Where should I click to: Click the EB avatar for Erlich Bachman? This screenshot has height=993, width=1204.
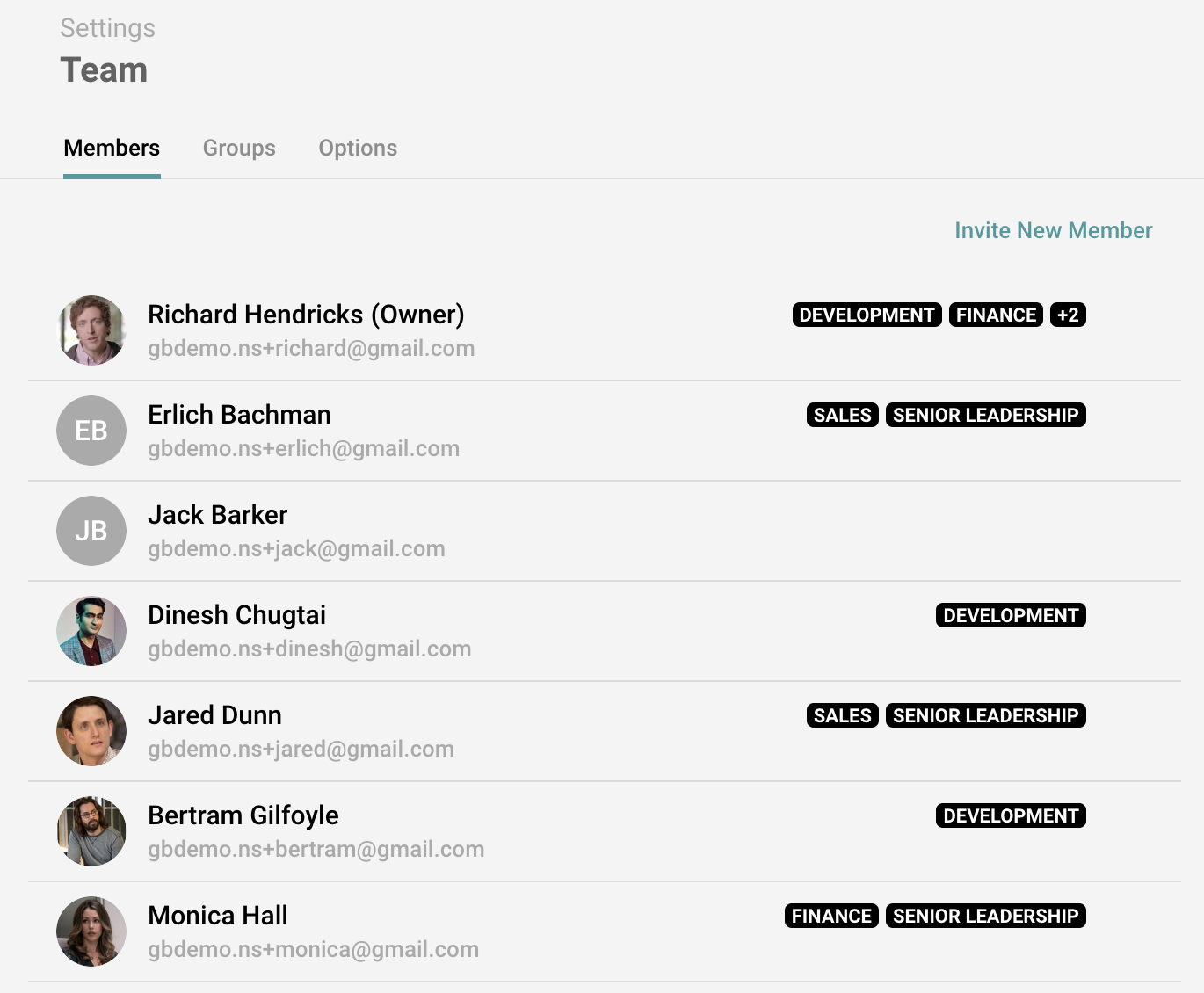coord(91,431)
